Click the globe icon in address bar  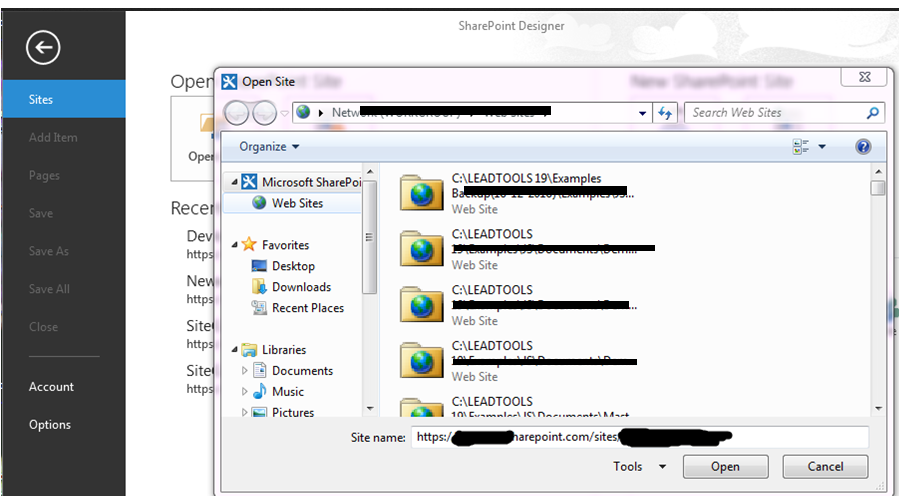click(303, 112)
